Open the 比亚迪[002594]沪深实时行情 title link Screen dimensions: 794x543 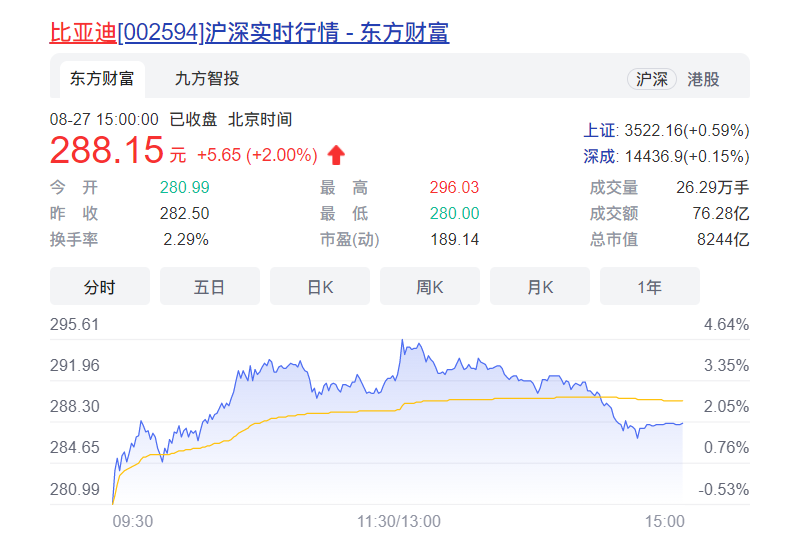click(x=249, y=33)
